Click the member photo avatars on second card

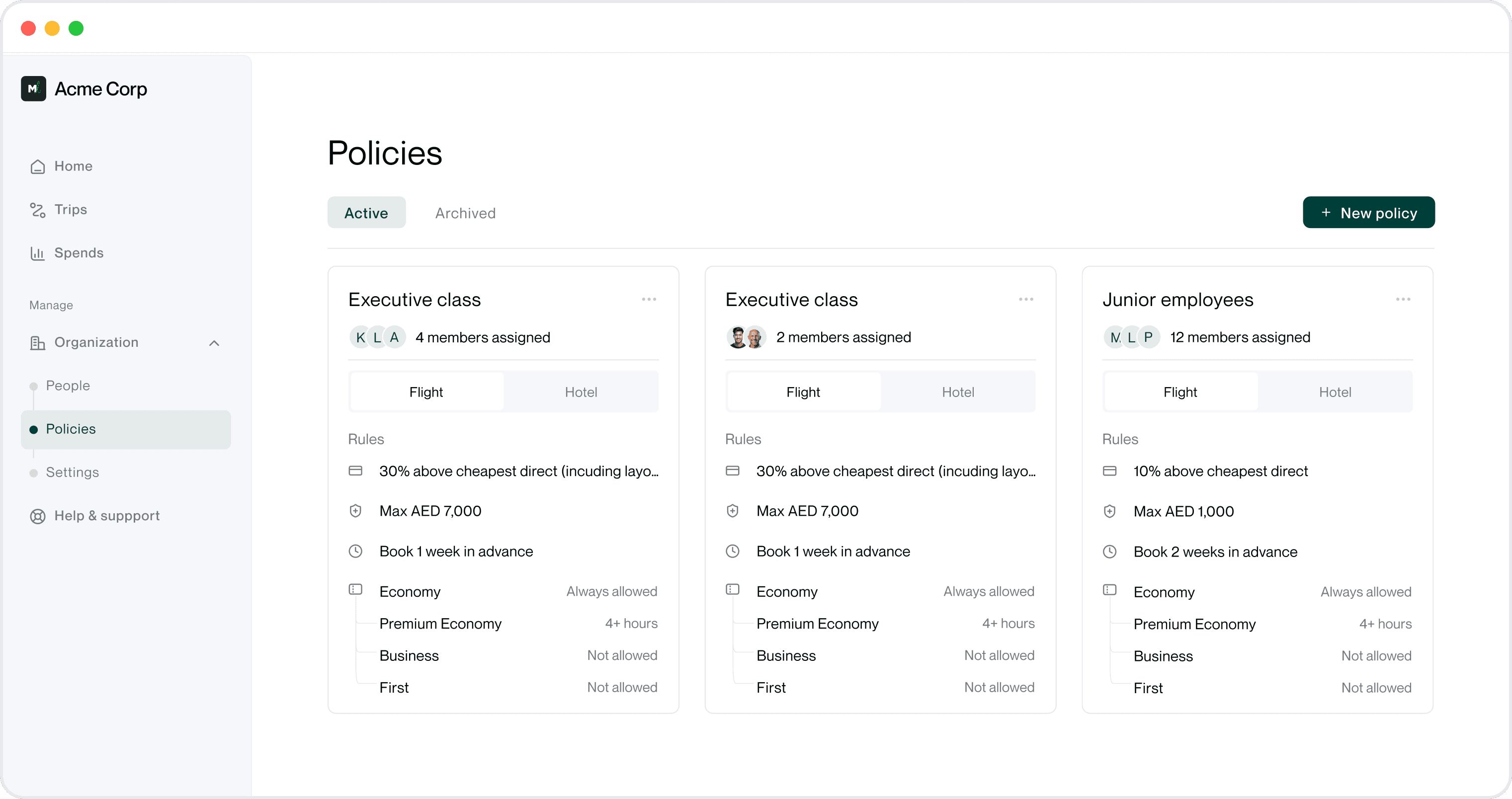tap(746, 337)
